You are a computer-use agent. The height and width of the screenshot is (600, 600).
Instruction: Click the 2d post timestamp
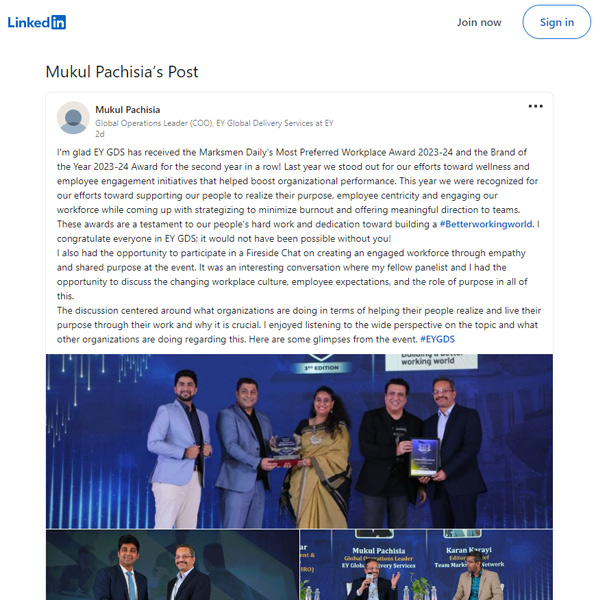[99, 134]
